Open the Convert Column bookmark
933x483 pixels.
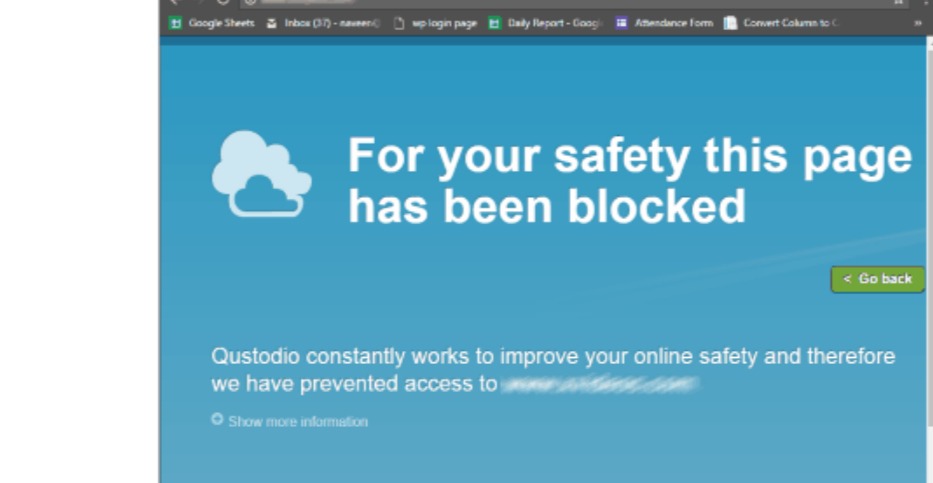(781, 23)
